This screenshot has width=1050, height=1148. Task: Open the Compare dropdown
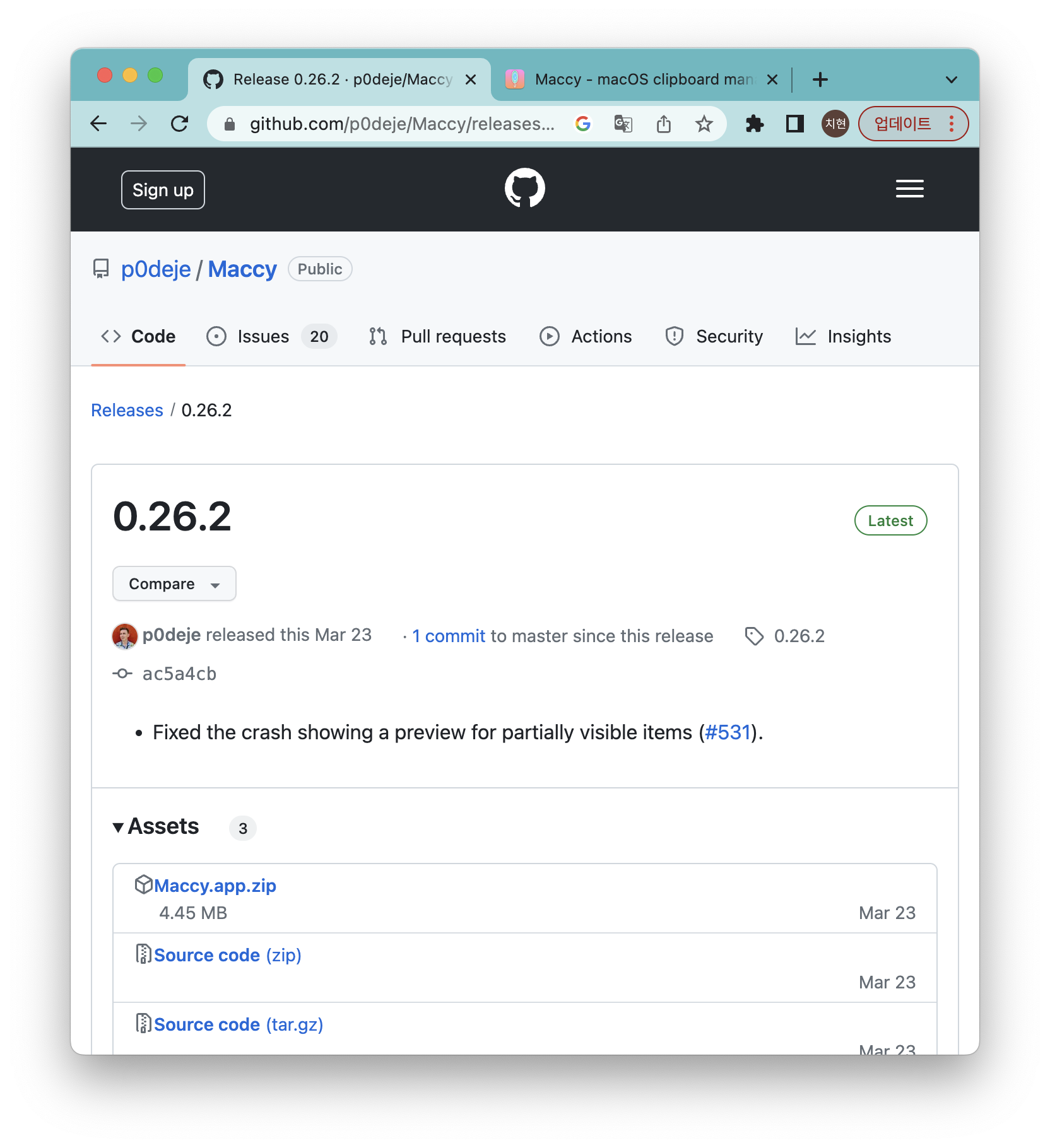174,583
